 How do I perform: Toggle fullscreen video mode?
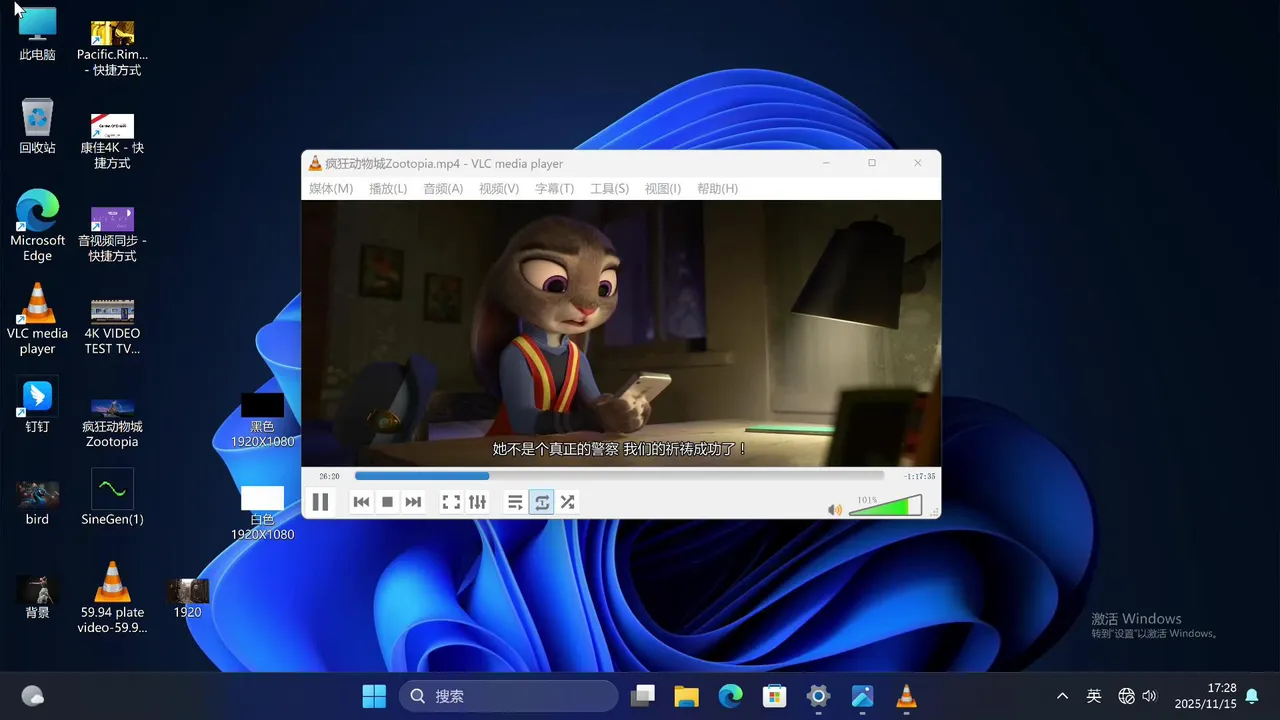pyautogui.click(x=451, y=502)
